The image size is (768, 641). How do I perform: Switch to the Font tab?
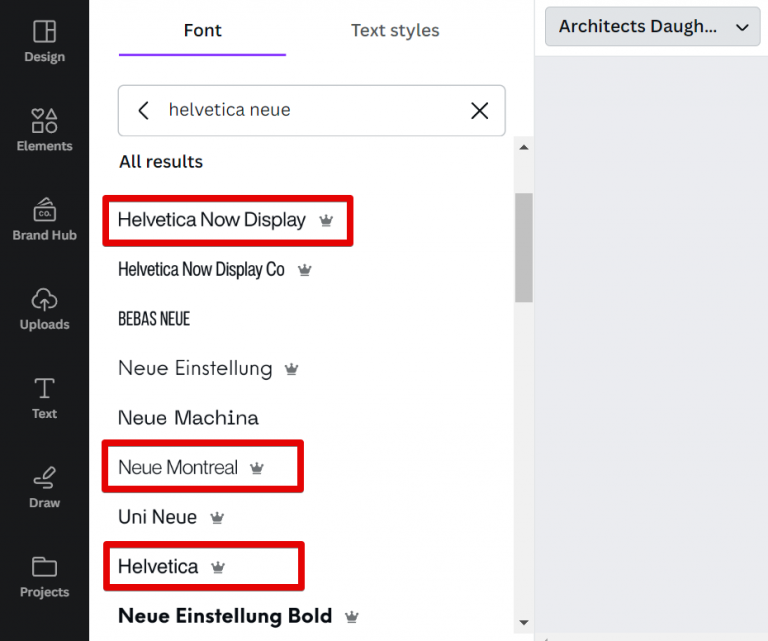click(x=202, y=30)
